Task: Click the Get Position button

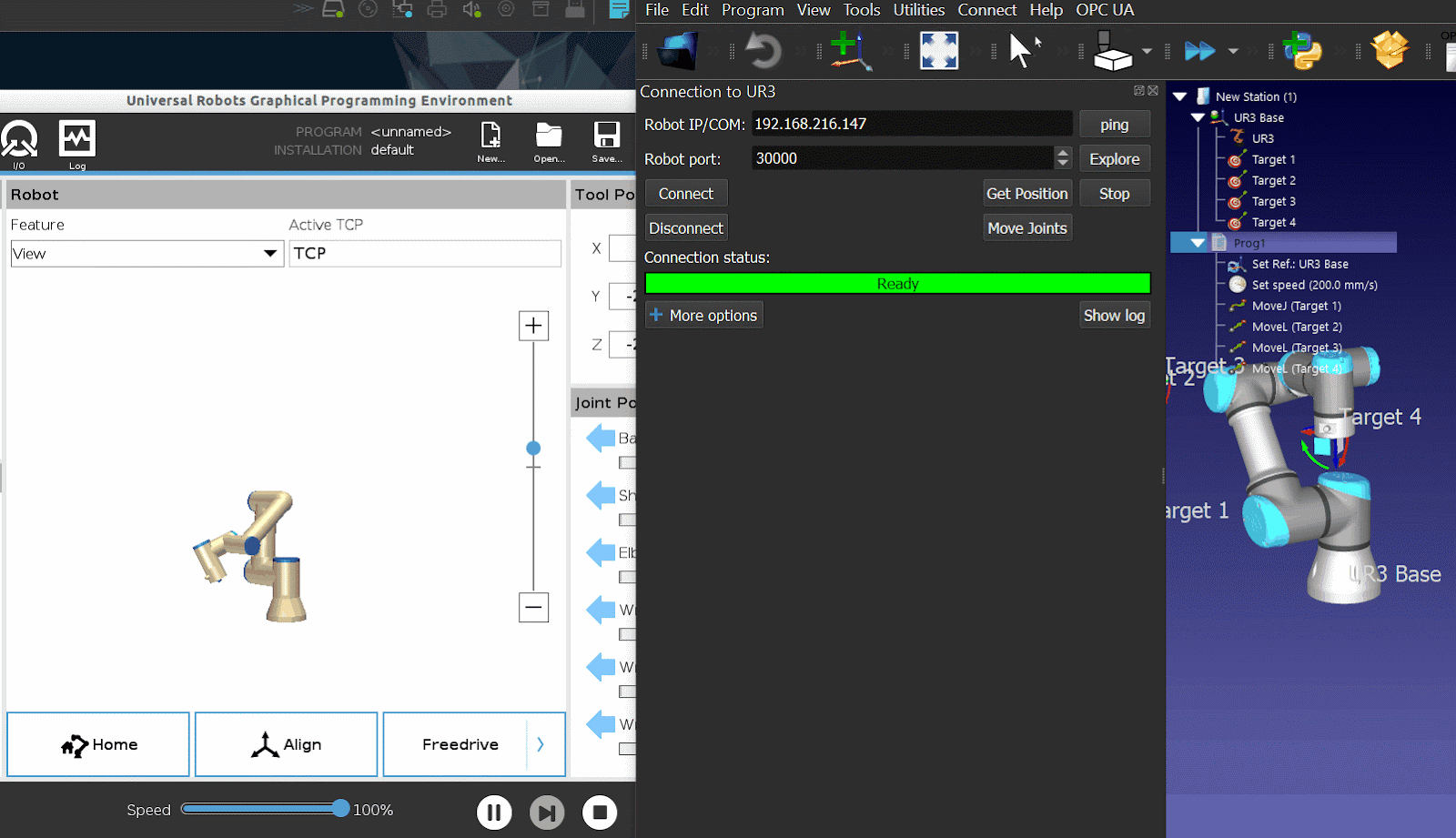Action: (x=1027, y=194)
